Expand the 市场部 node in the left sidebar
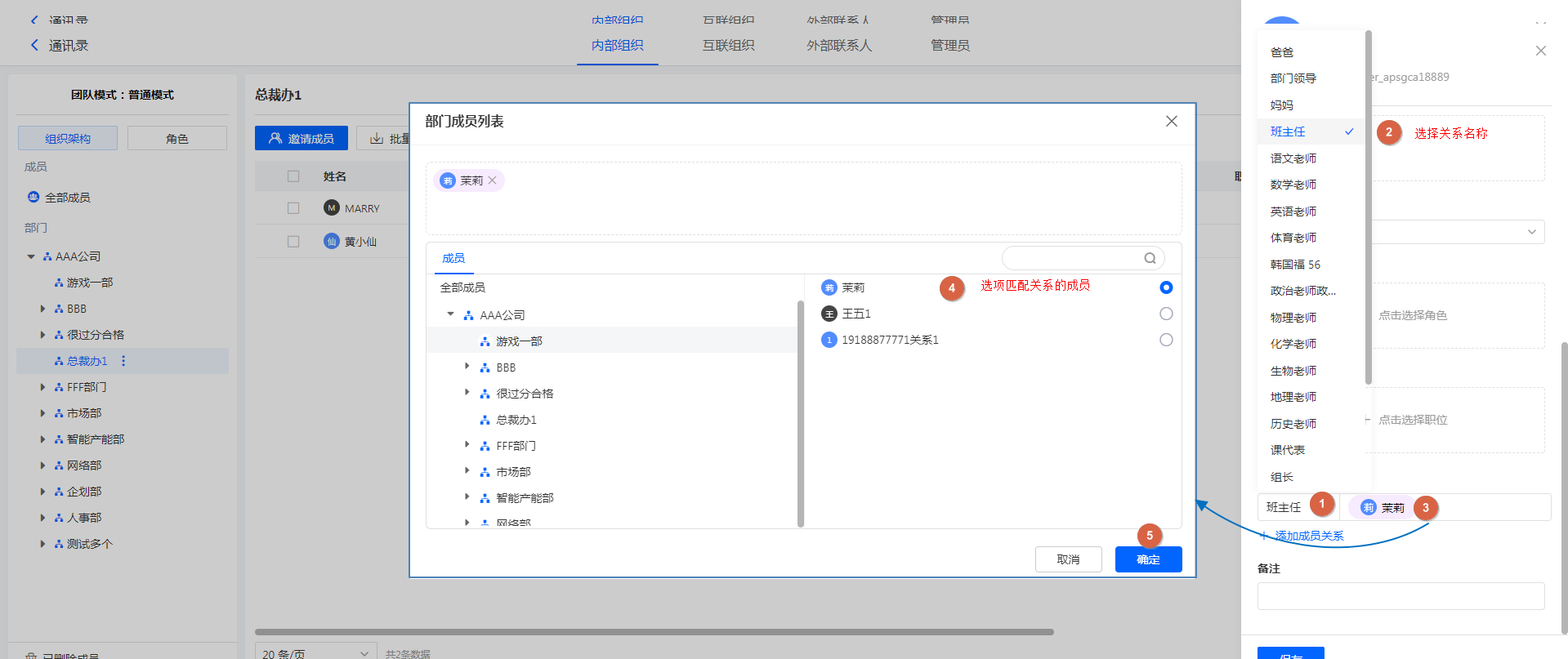The height and width of the screenshot is (659, 1568). point(42,413)
